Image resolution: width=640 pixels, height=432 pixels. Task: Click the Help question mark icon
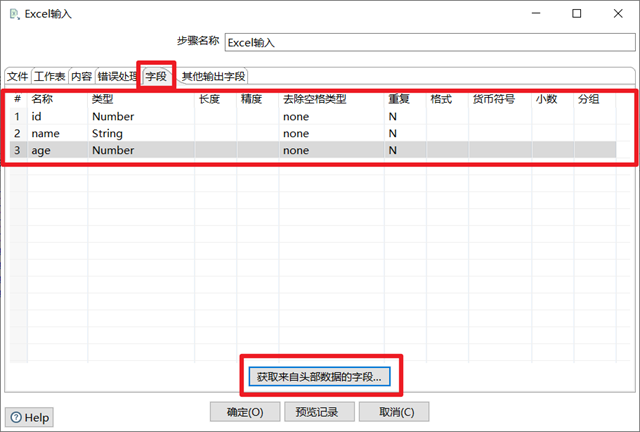click(16, 417)
